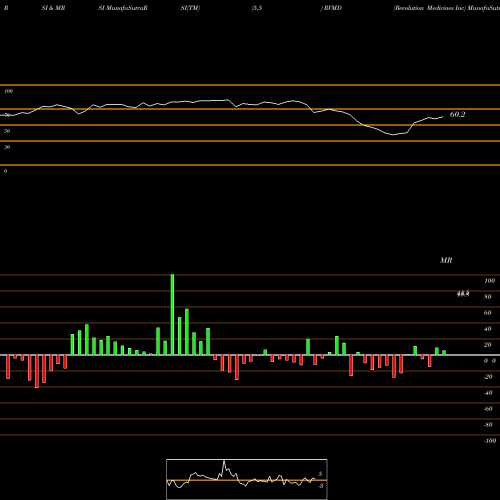Click the 80 label on MR axis
The height and width of the screenshot is (500, 500).
[488, 297]
